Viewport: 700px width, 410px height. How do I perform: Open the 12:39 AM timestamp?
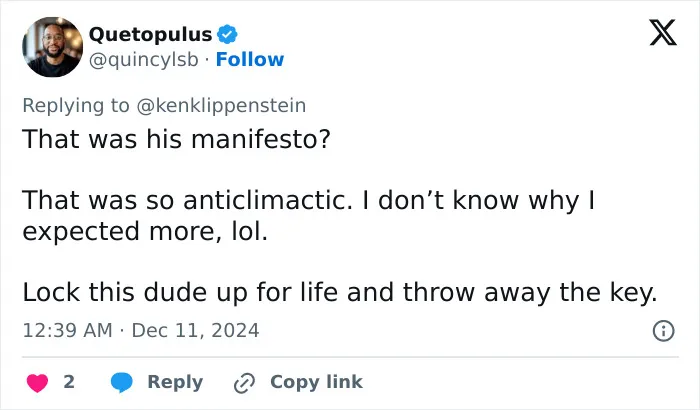[67, 331]
